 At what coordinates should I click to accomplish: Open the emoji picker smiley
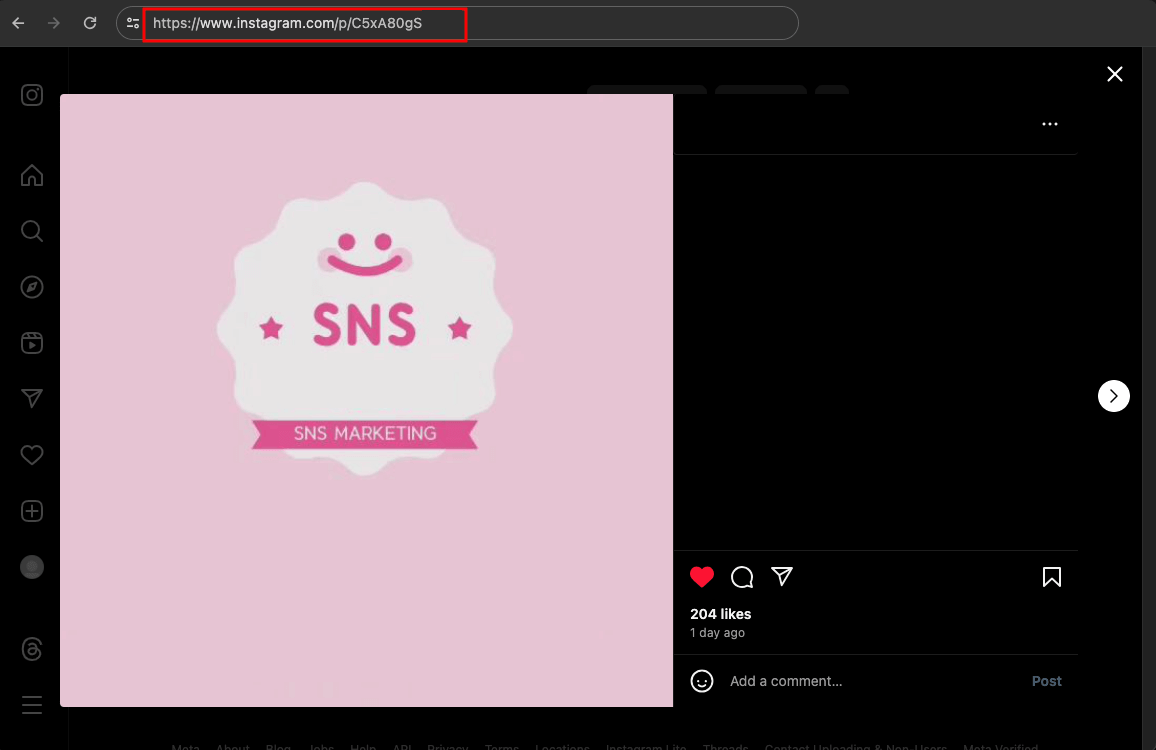coord(702,681)
